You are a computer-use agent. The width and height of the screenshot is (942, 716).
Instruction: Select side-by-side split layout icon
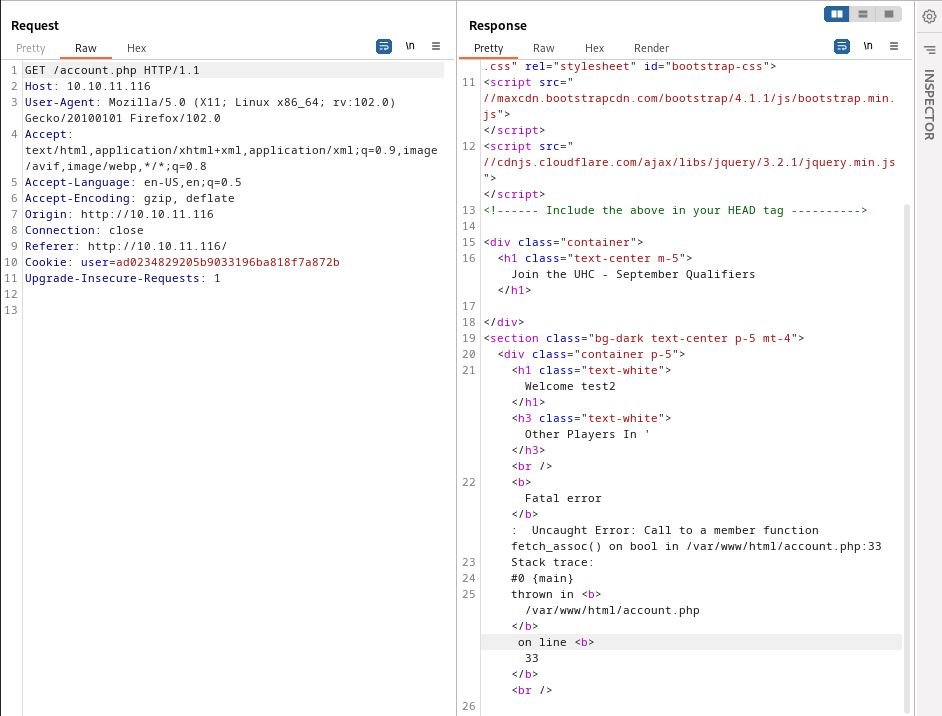[x=837, y=14]
